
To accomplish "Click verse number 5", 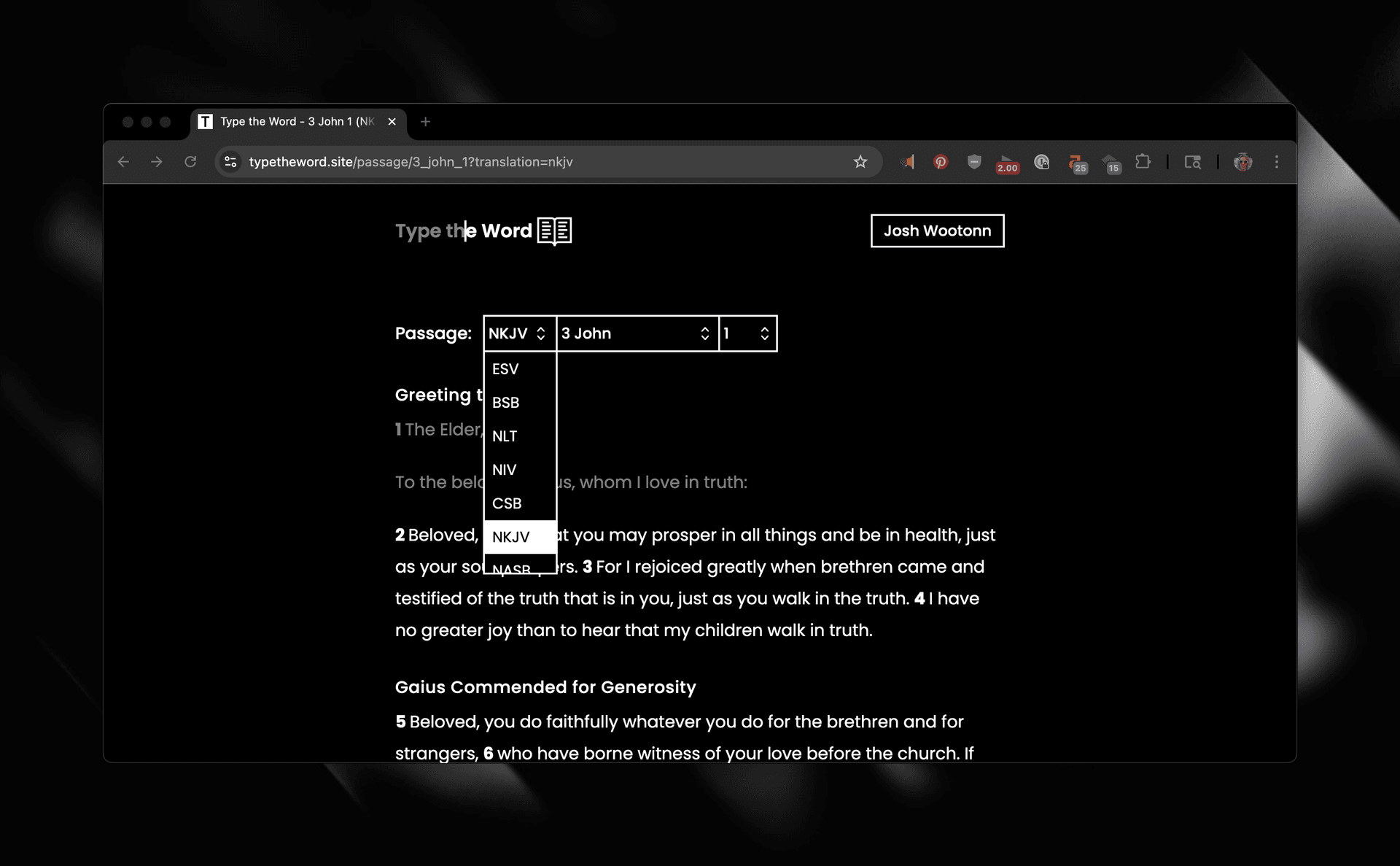I will [400, 722].
